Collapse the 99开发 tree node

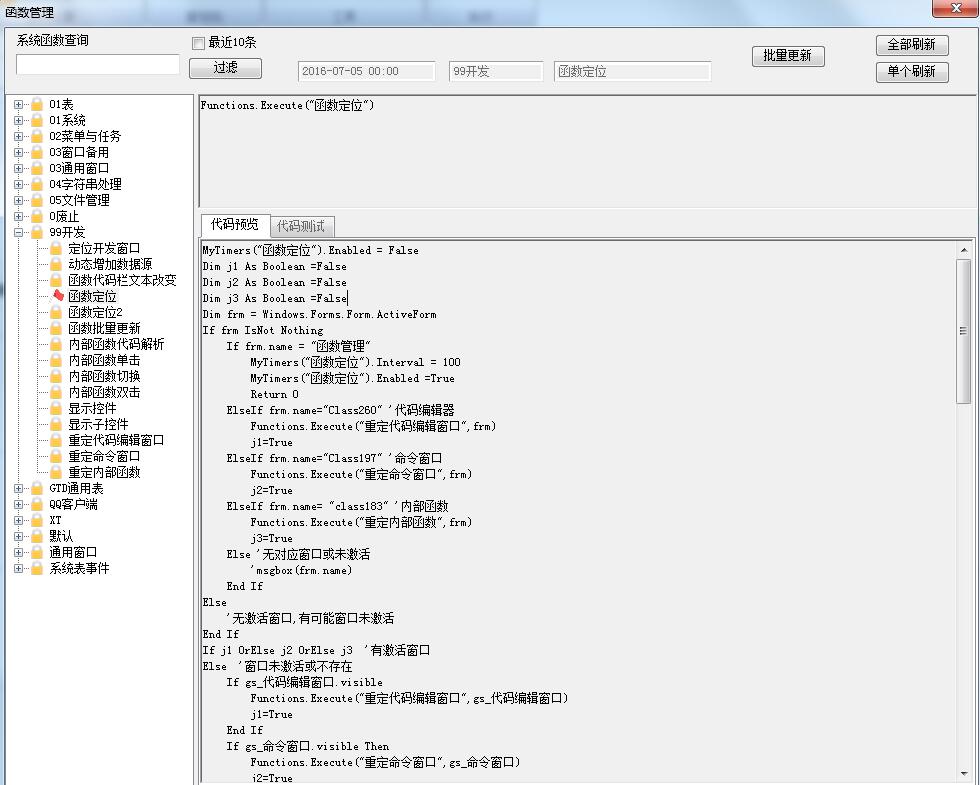click(18, 232)
